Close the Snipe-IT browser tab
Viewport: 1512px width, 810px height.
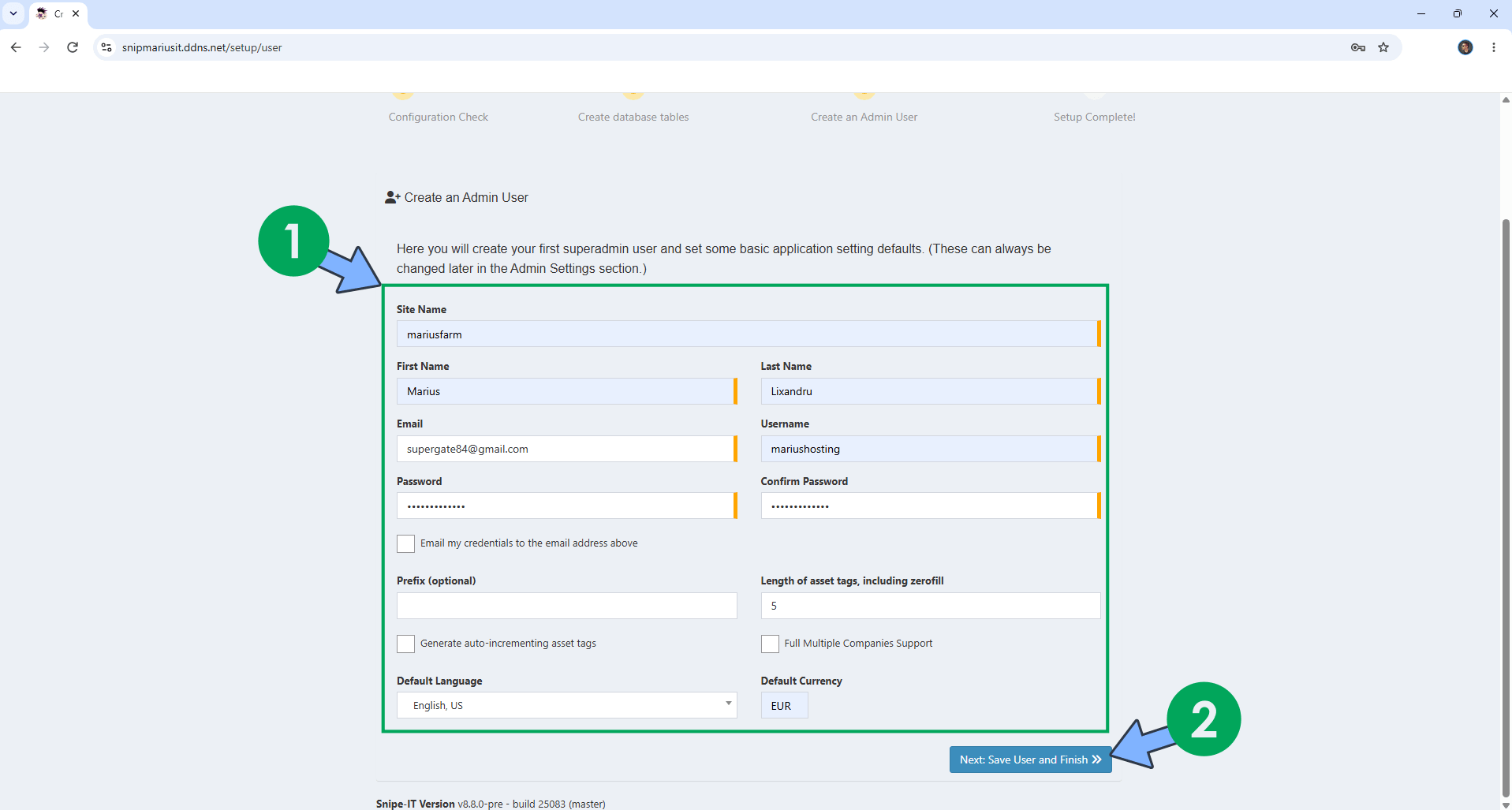tap(76, 13)
